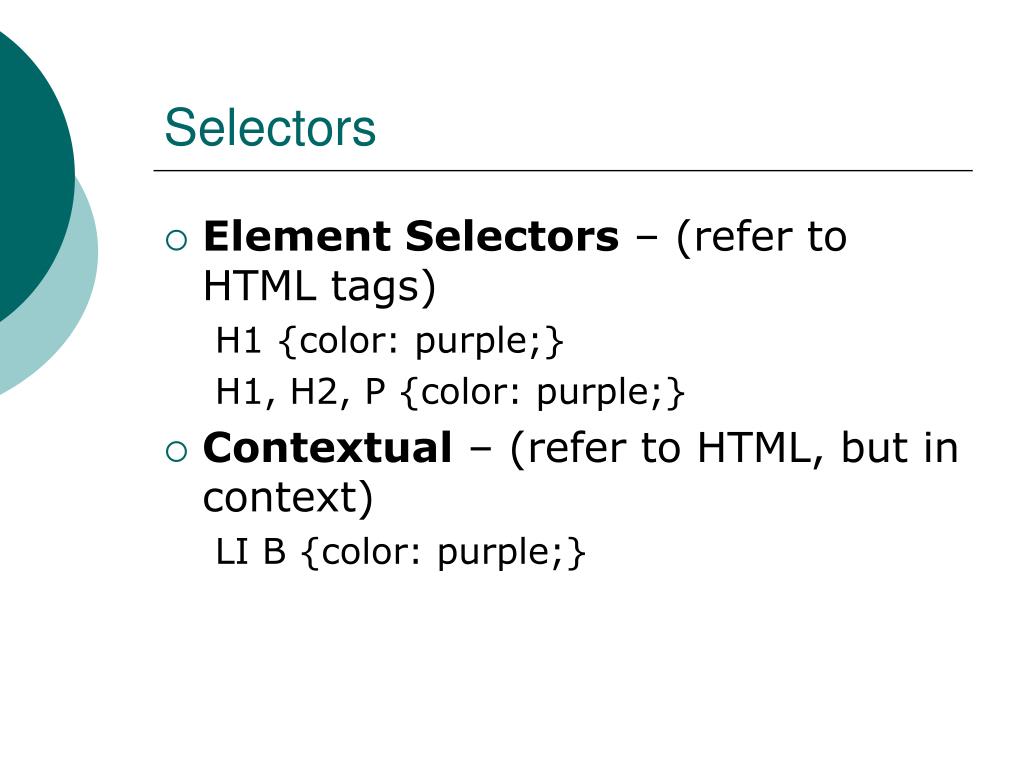The image size is (1024, 768).
Task: Click the word context) below Contextual
Action: [288, 498]
